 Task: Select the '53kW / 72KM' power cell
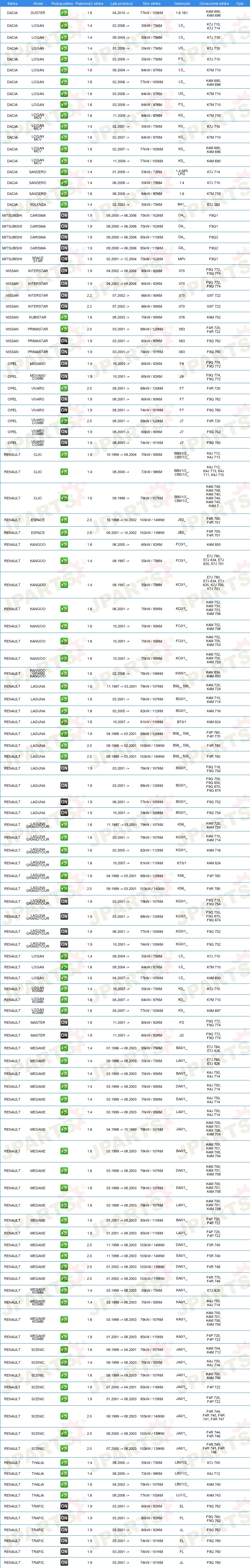152,172
